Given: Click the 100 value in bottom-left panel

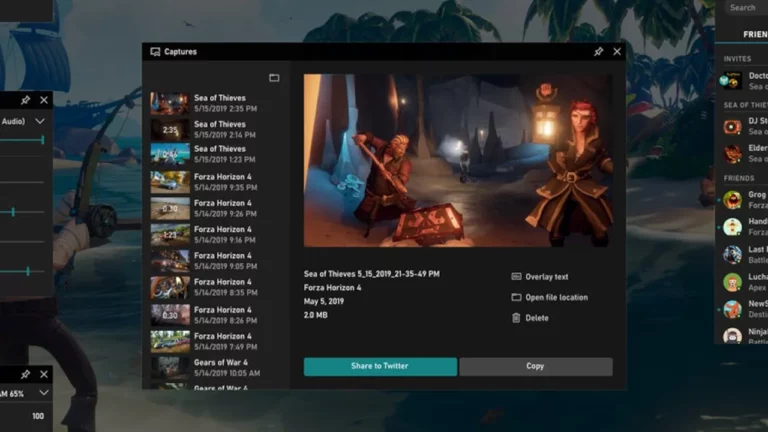Looking at the screenshot, I should [38, 416].
